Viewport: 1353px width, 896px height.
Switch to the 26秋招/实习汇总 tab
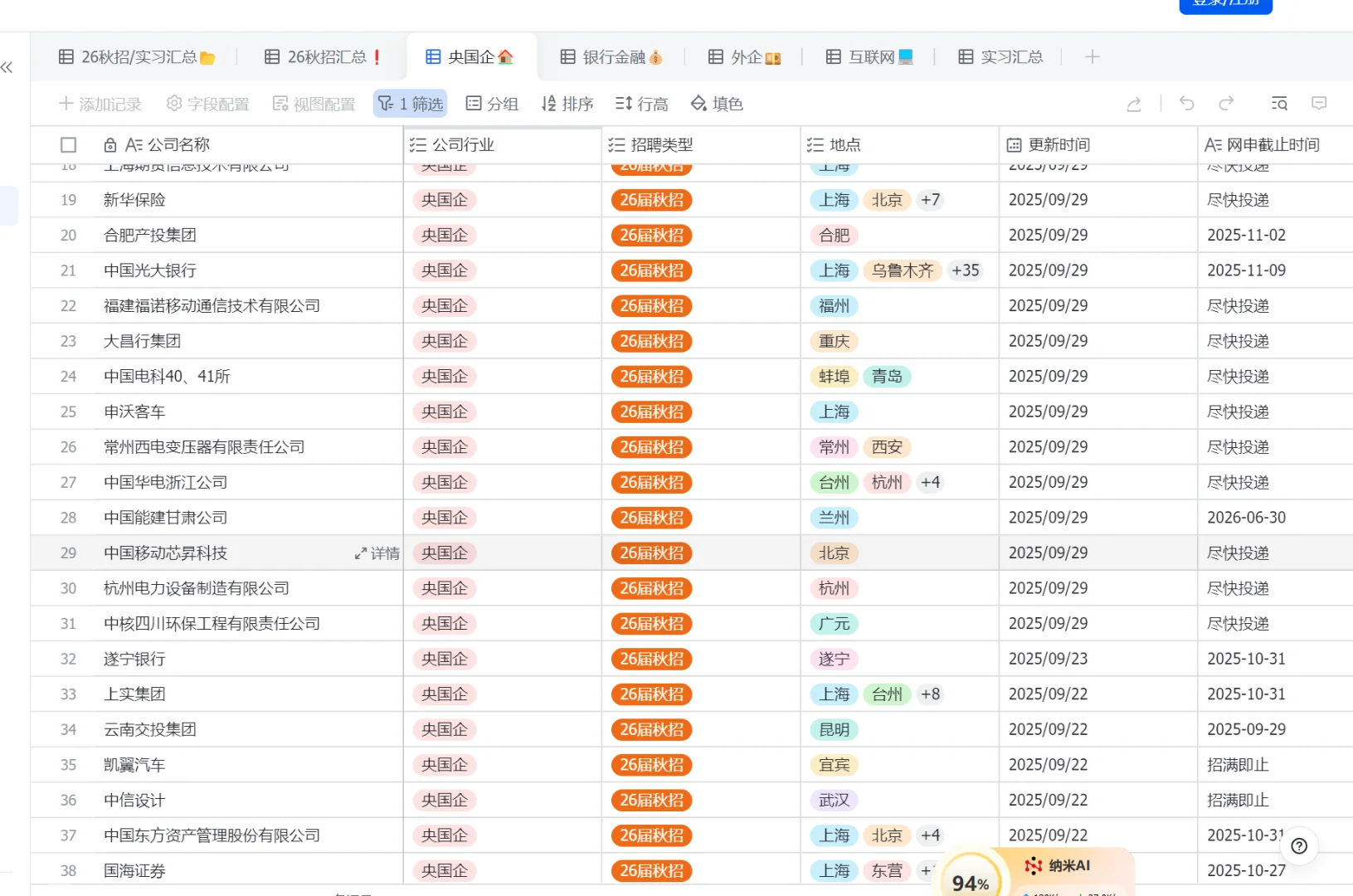pos(137,57)
